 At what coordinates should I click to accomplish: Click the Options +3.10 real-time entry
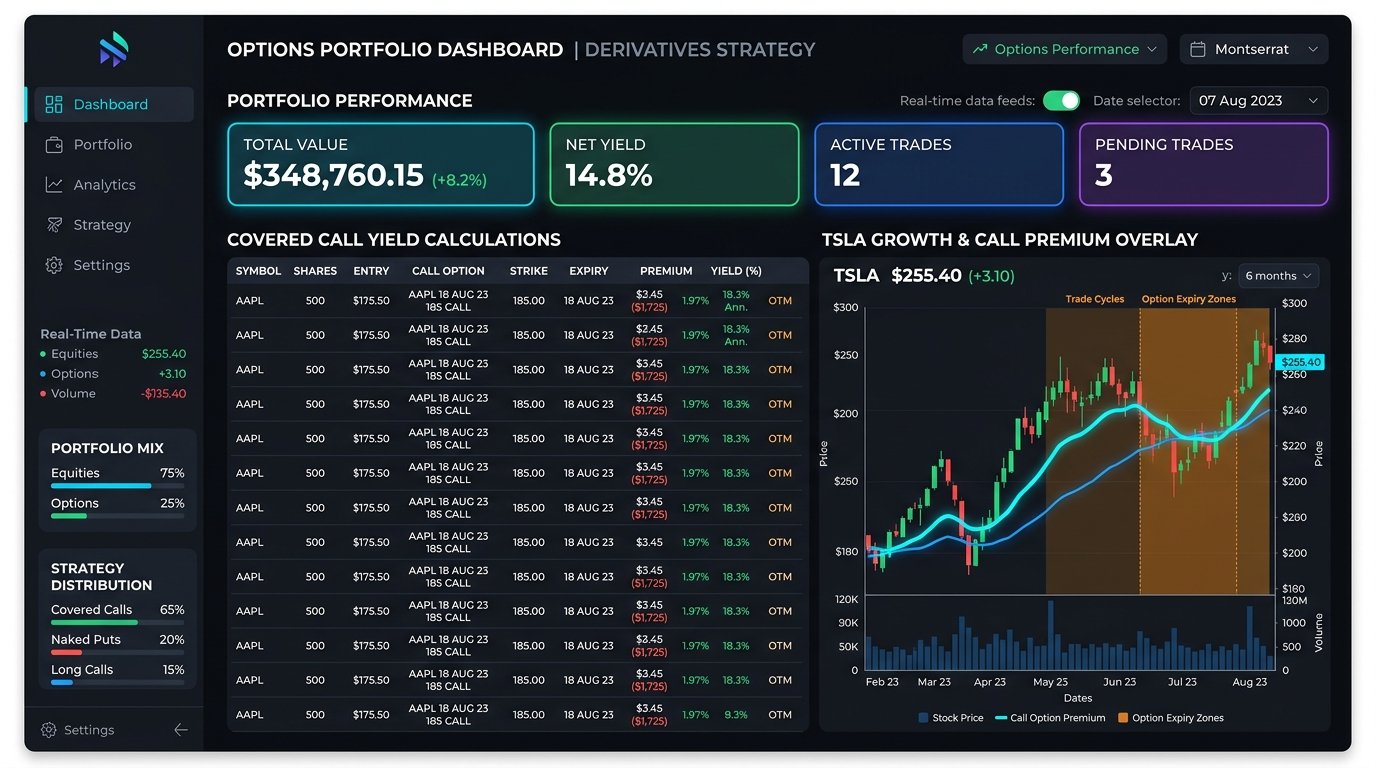pyautogui.click(x=113, y=374)
